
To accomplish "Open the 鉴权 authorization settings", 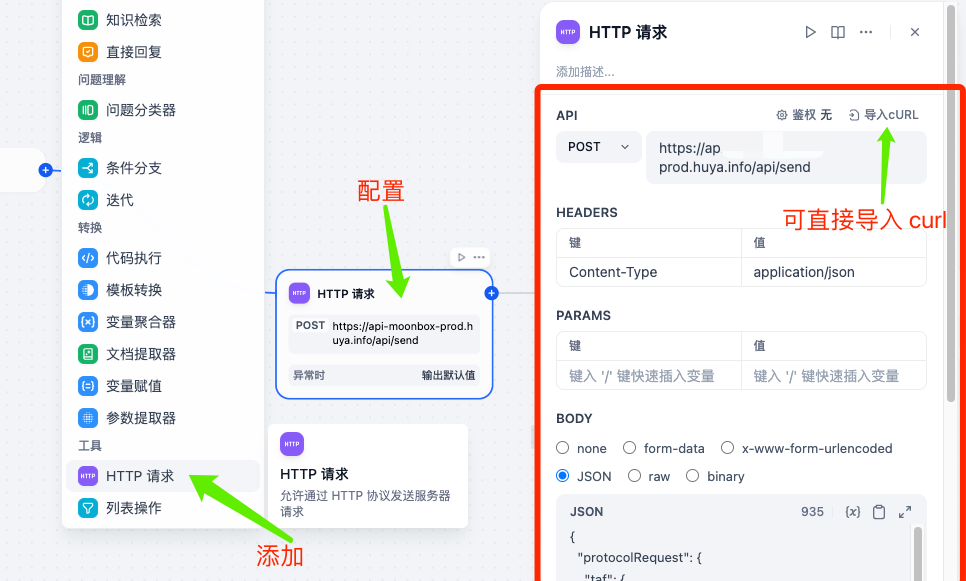I will coord(804,115).
